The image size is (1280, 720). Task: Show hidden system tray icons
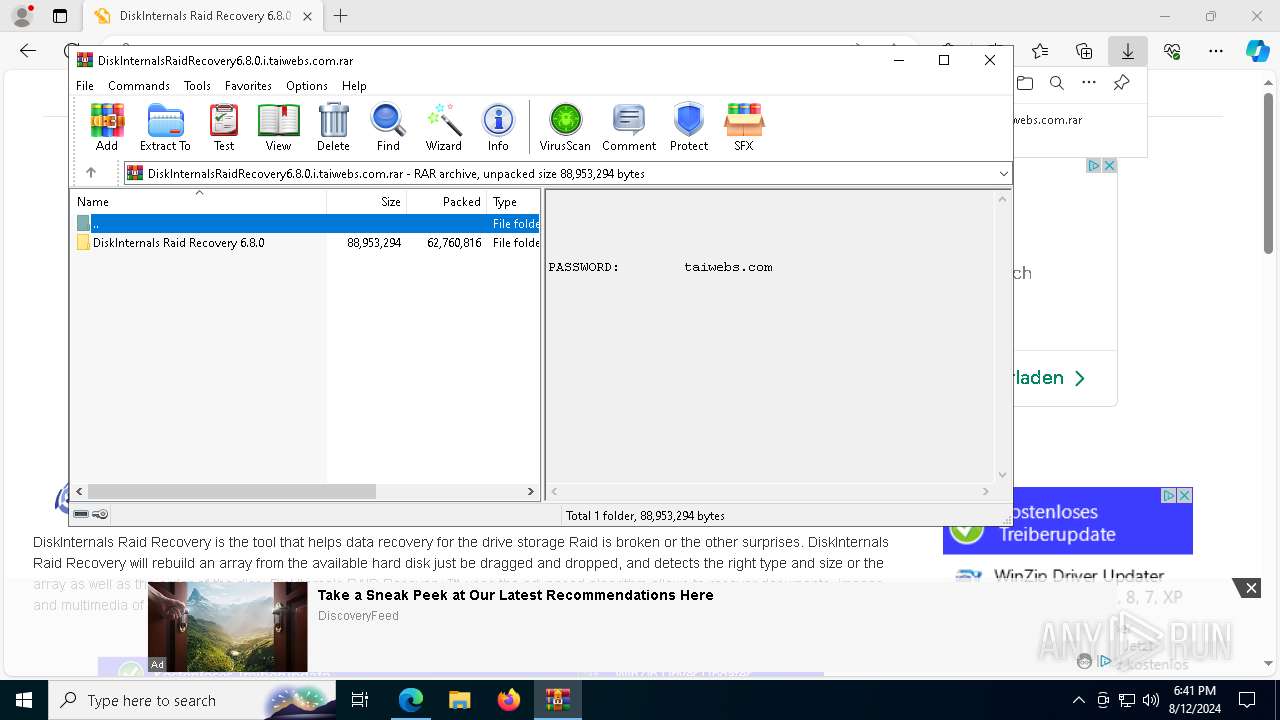[x=1078, y=700]
